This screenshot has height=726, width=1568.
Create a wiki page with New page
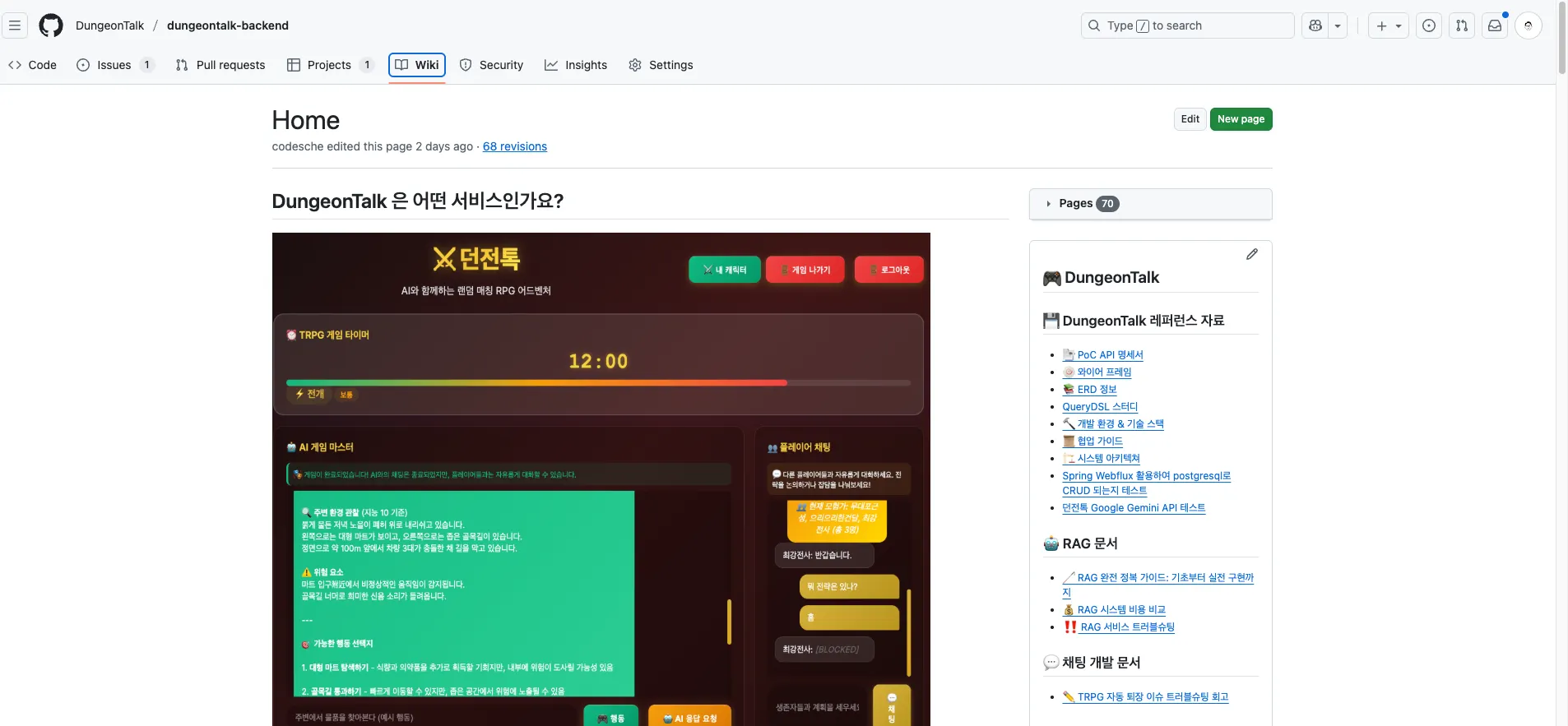coord(1241,119)
